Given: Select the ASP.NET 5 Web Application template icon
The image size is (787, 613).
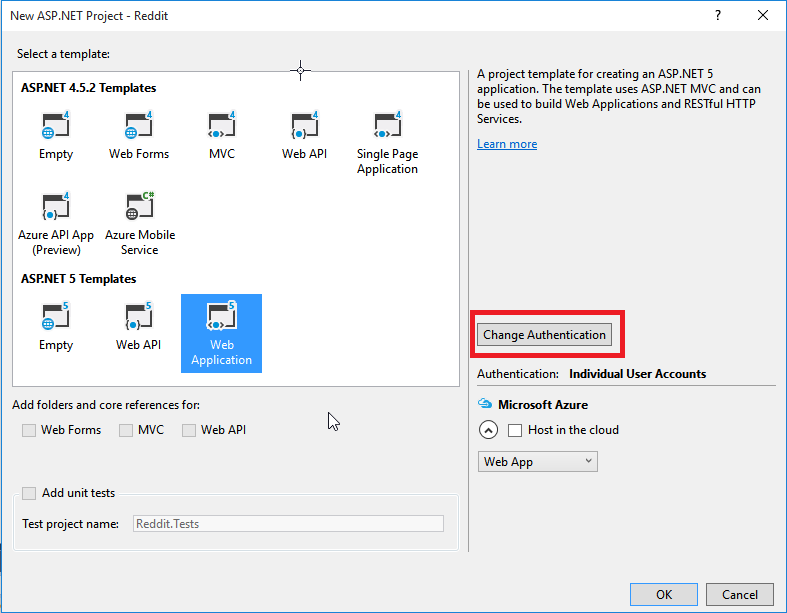Looking at the screenshot, I should pyautogui.click(x=221, y=316).
